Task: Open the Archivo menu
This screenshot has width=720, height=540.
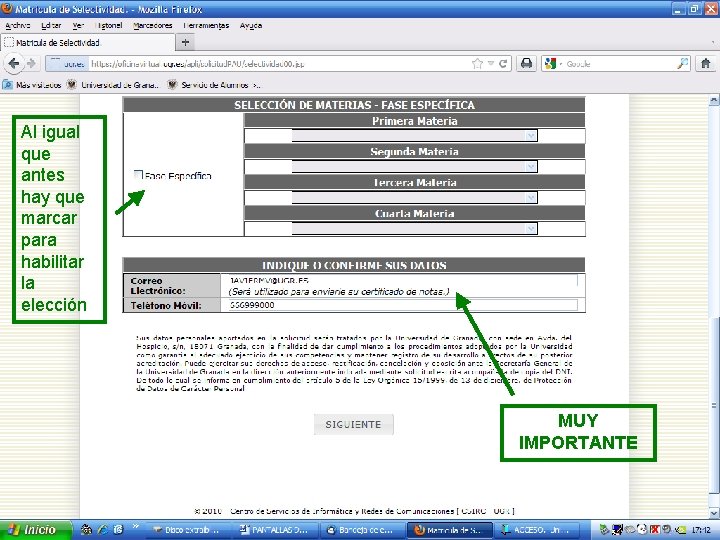Action: pos(18,25)
